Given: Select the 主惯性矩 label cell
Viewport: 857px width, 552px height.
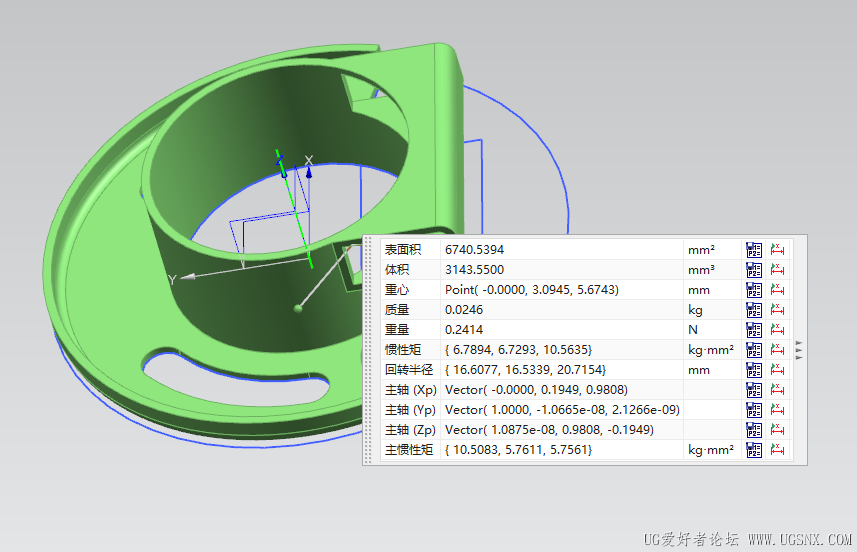Looking at the screenshot, I should [x=410, y=450].
